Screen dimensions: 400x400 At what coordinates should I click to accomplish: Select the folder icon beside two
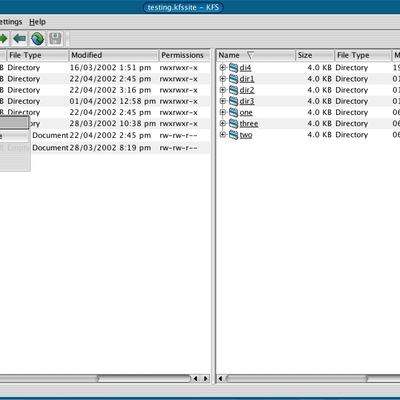click(x=233, y=135)
